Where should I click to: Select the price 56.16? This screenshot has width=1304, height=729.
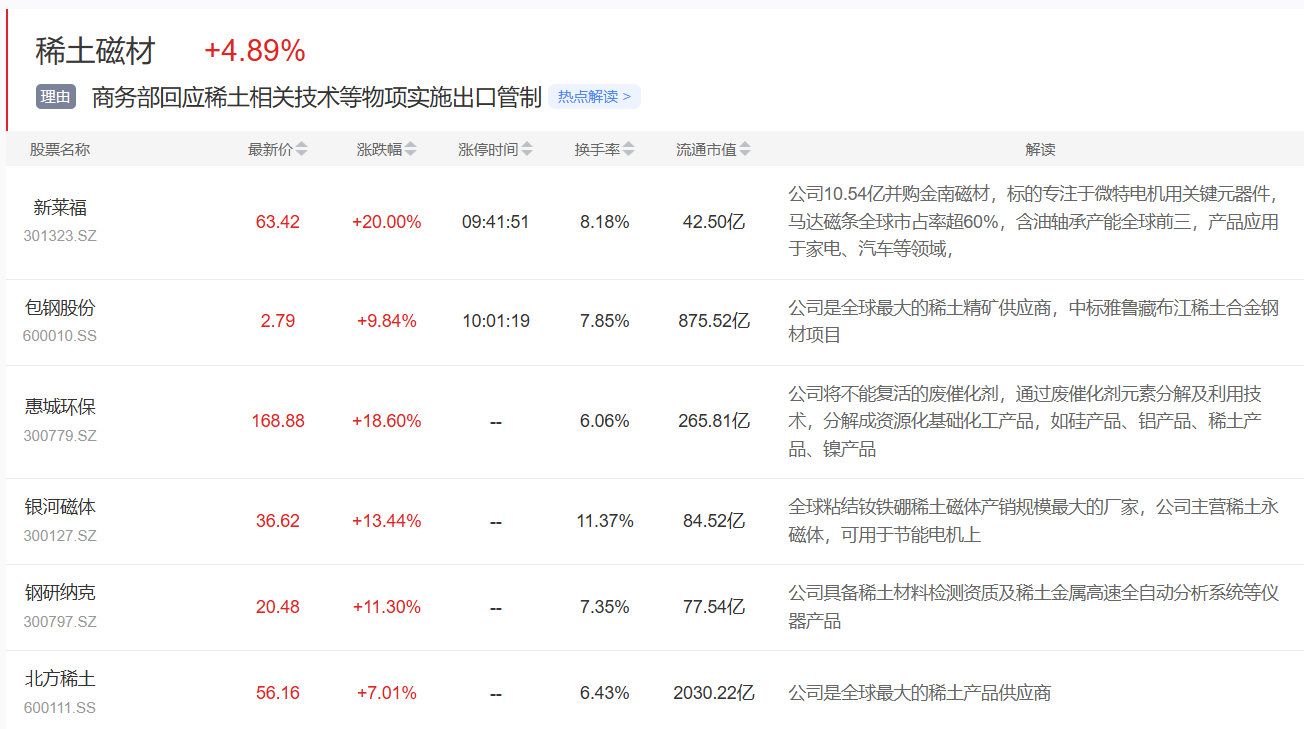click(x=278, y=693)
